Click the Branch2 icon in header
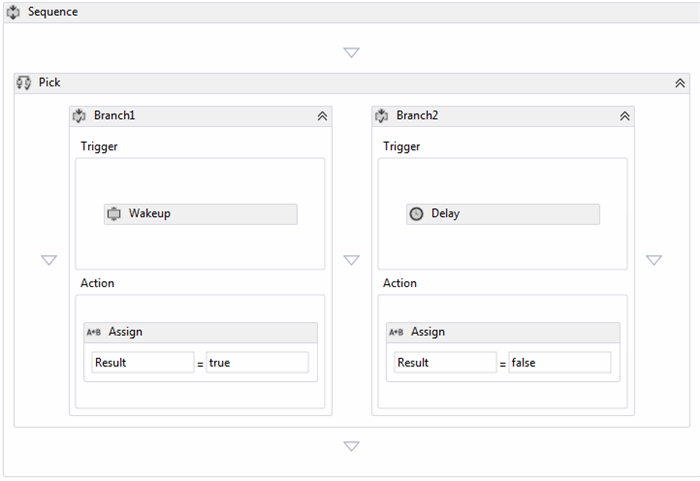 coord(382,116)
